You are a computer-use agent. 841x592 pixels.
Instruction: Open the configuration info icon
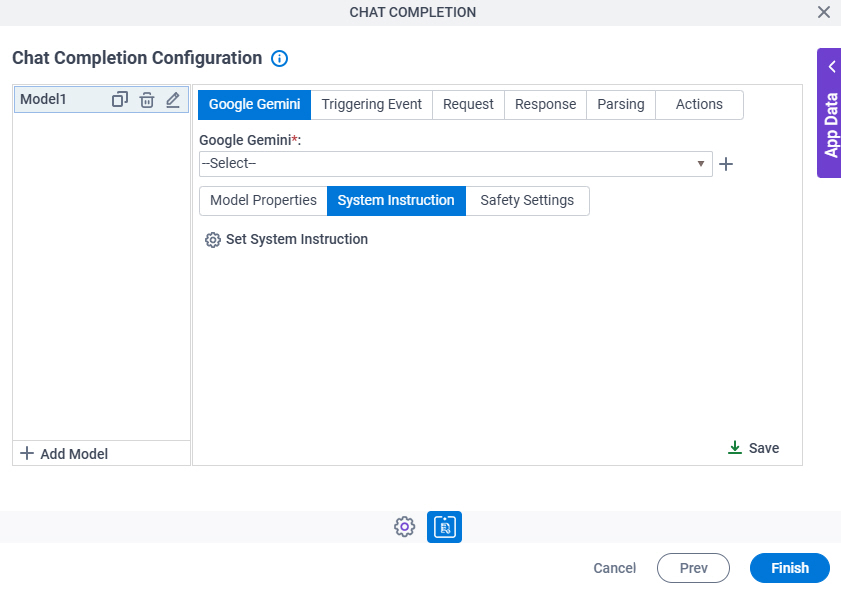point(279,58)
